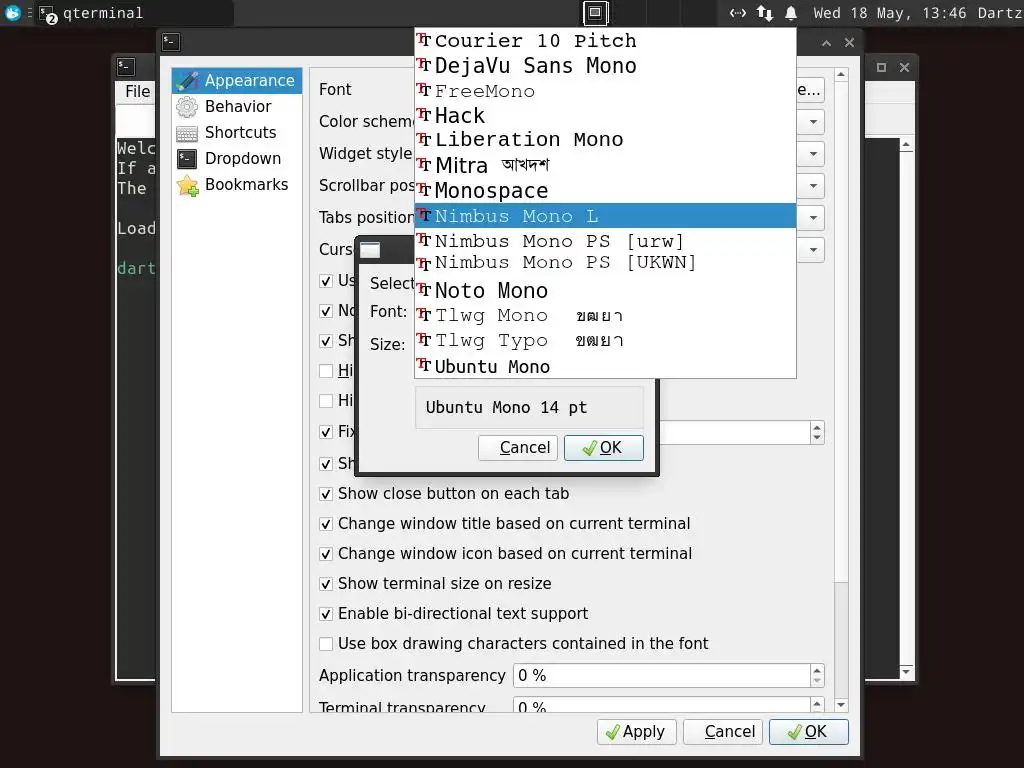
Task: Click the preferences dialog terminal title icon
Action: [171, 42]
